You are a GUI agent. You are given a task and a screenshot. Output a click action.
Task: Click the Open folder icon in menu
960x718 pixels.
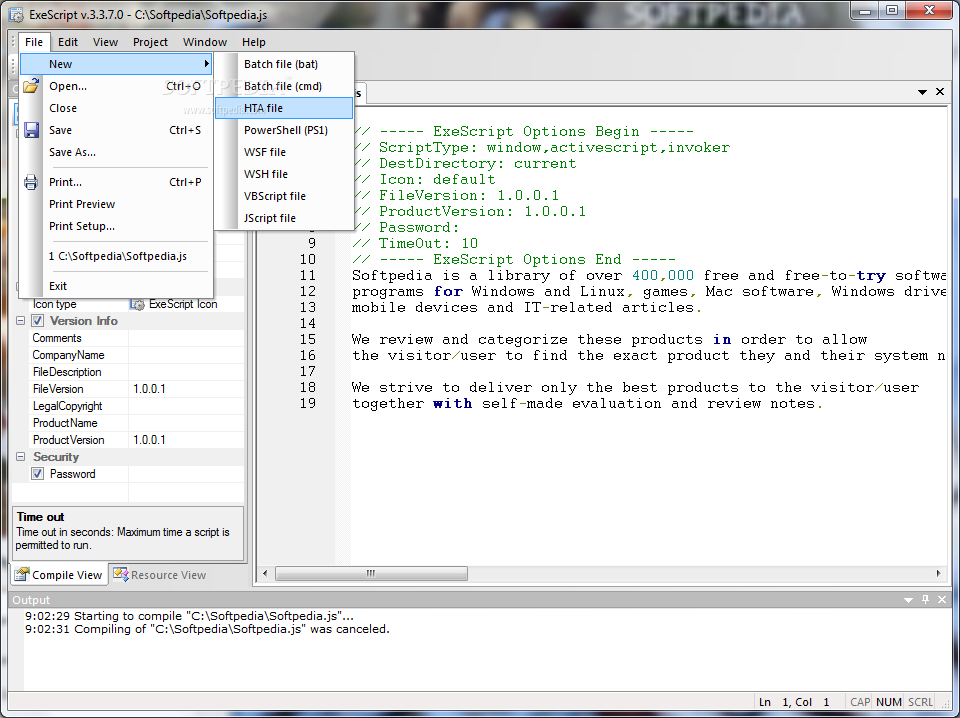pyautogui.click(x=31, y=85)
